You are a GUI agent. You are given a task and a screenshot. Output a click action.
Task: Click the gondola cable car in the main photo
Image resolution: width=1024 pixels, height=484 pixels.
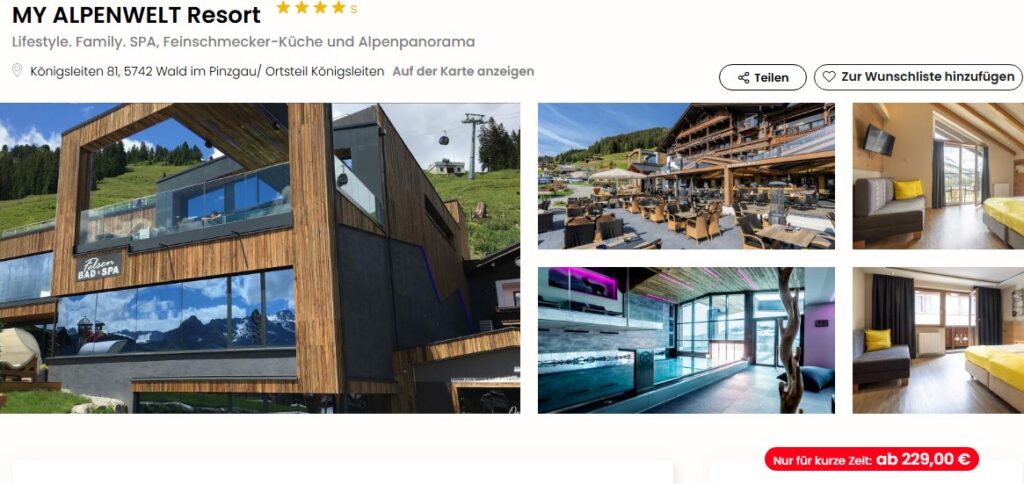(443, 138)
